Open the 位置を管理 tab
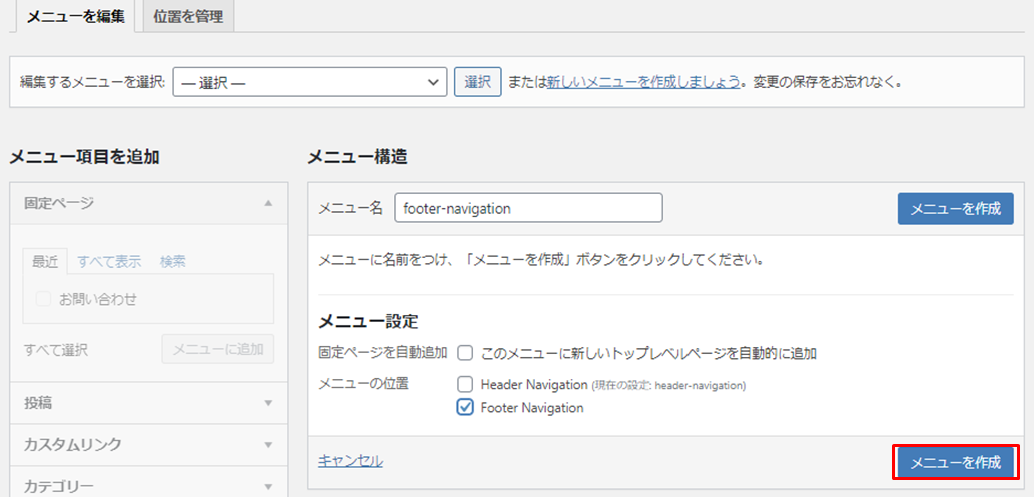The image size is (1034, 497). (x=188, y=17)
